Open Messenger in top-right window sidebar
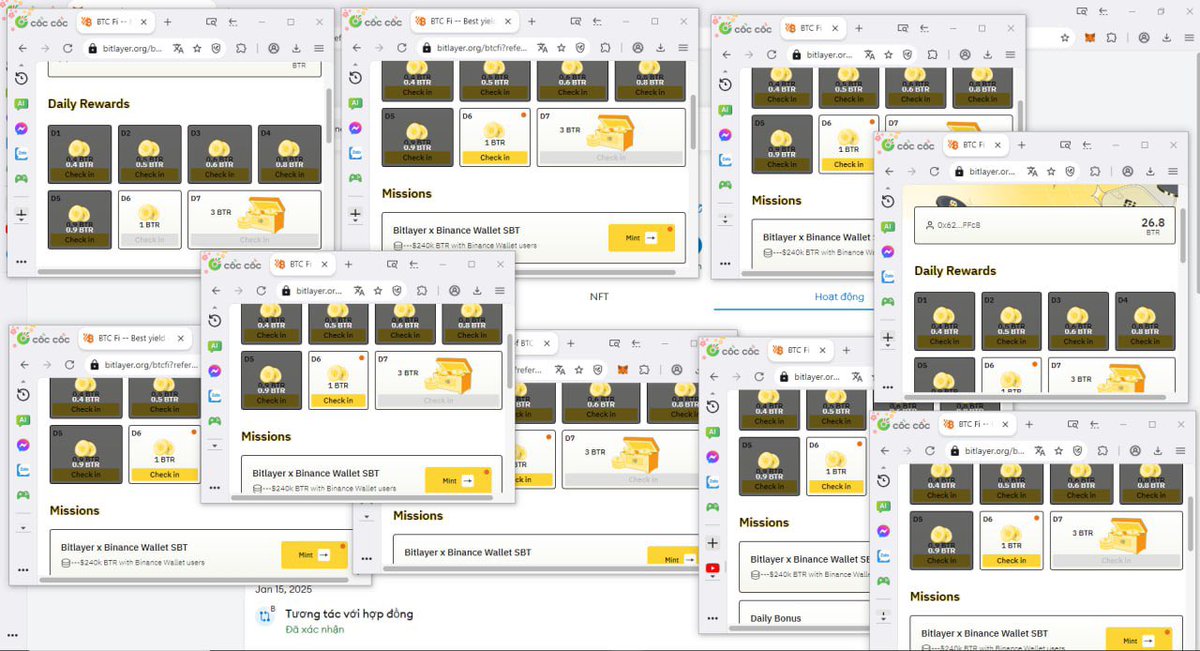 point(724,136)
